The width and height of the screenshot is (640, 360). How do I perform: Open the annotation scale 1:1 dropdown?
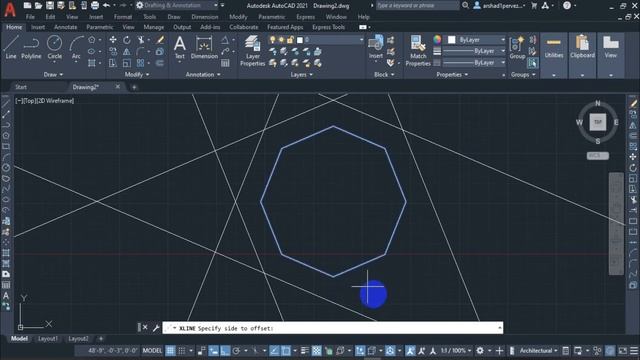[455, 351]
